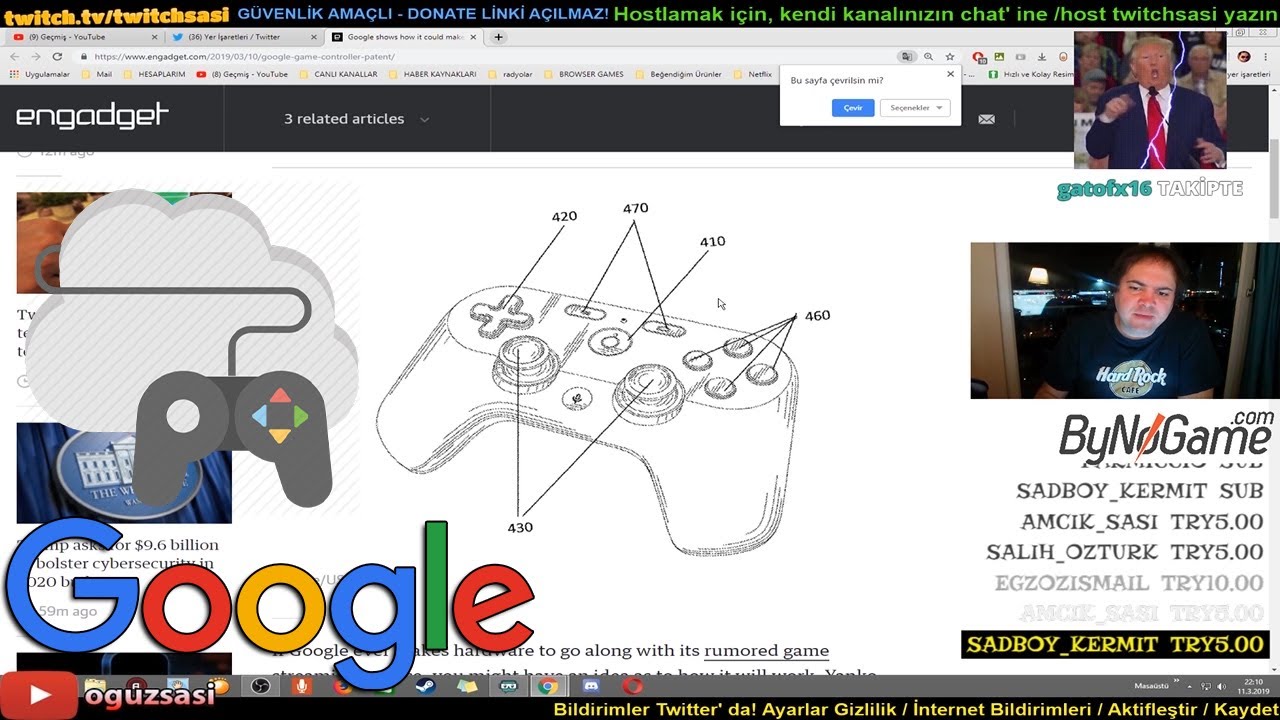The width and height of the screenshot is (1280, 720).
Task: Open the zoom magnifier icon in address bar
Action: click(x=928, y=57)
